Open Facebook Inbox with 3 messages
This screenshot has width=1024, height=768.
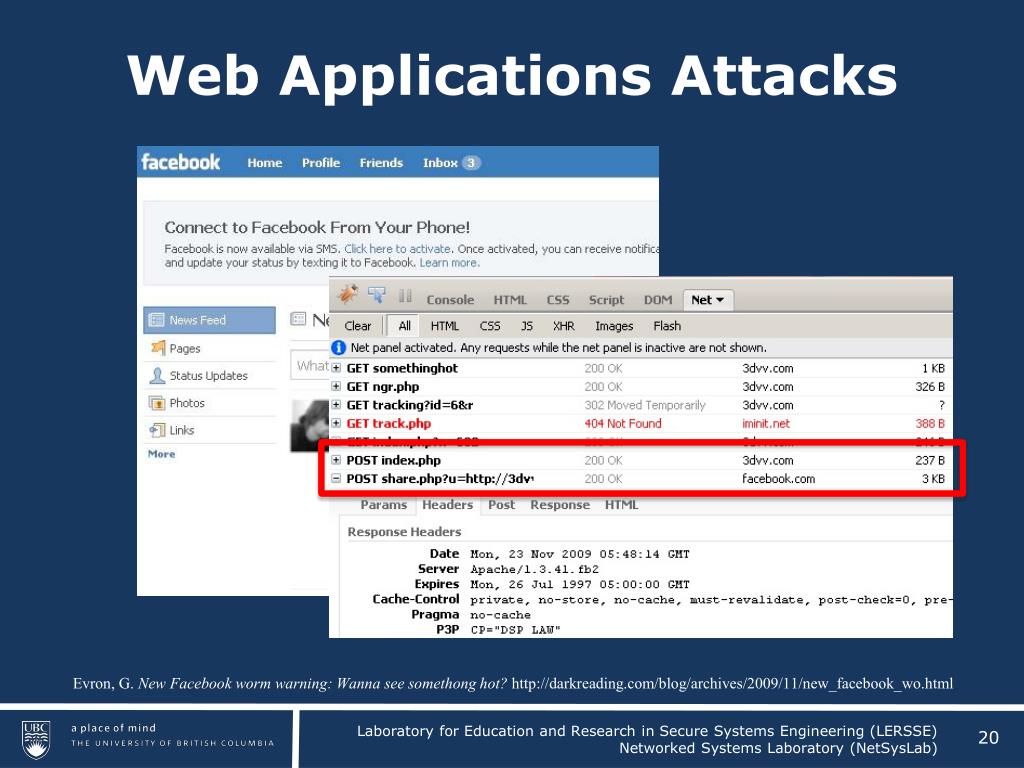(x=451, y=163)
